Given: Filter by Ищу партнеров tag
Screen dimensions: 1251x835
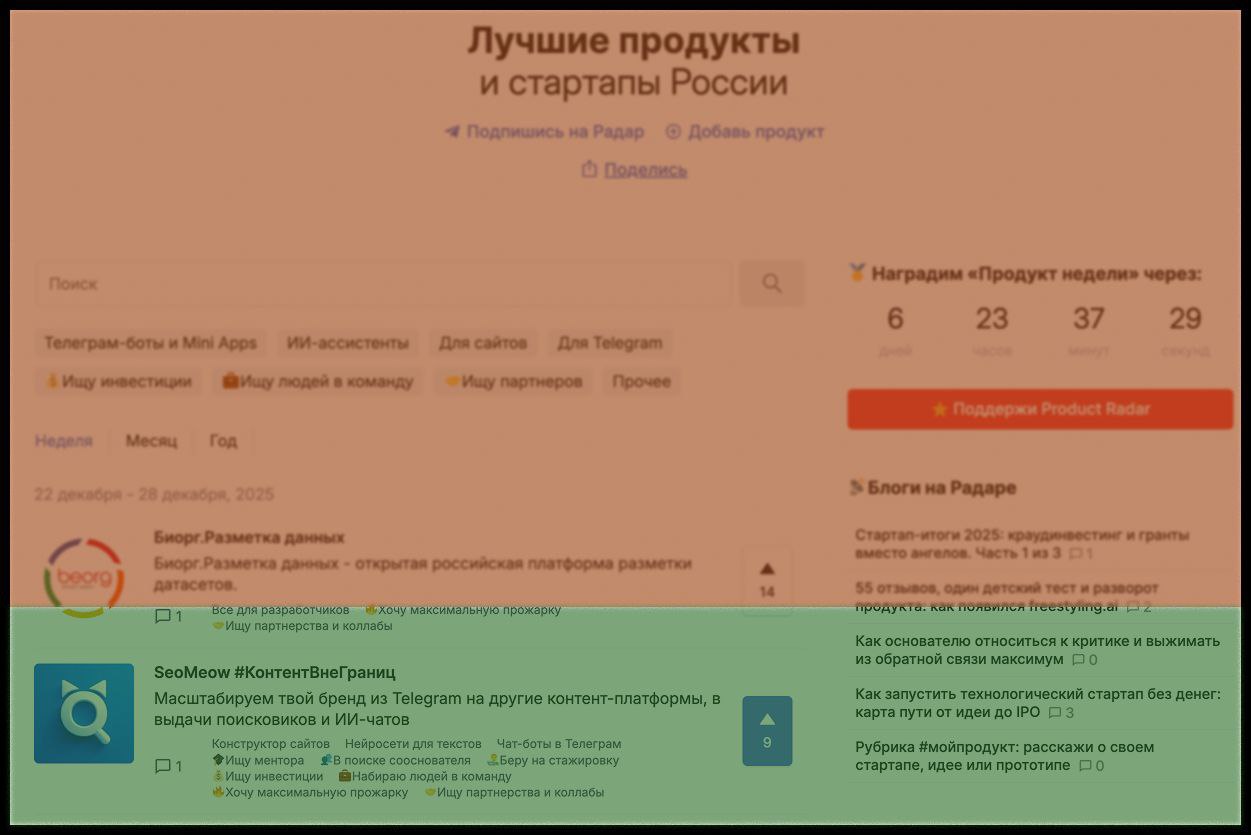Looking at the screenshot, I should 513,381.
